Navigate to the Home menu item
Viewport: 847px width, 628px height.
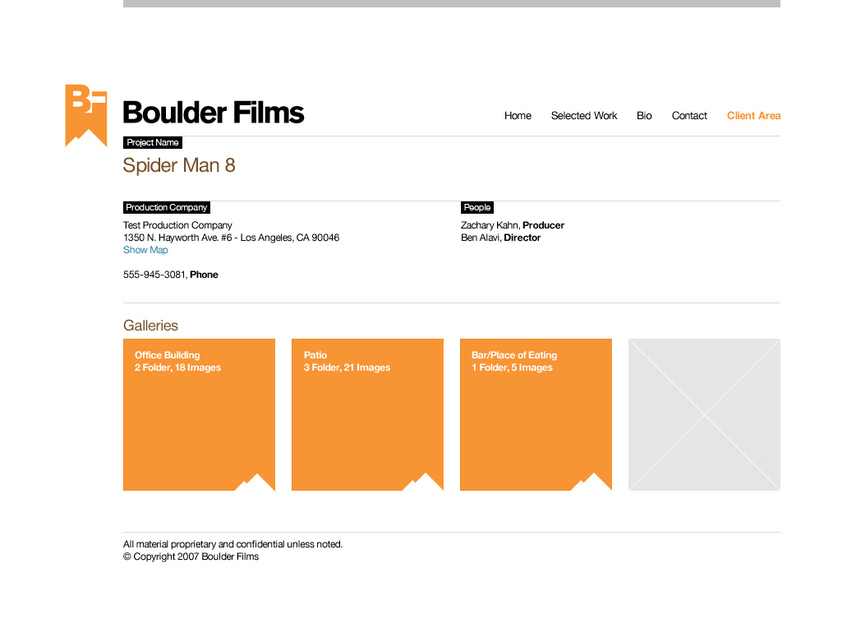click(517, 116)
